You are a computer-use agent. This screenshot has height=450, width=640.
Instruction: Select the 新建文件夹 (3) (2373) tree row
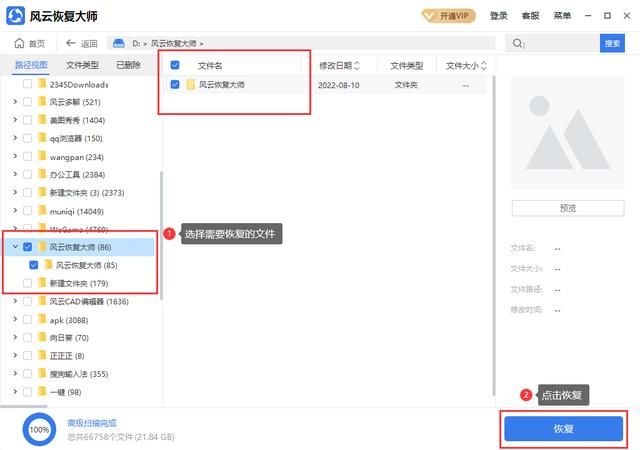point(80,192)
